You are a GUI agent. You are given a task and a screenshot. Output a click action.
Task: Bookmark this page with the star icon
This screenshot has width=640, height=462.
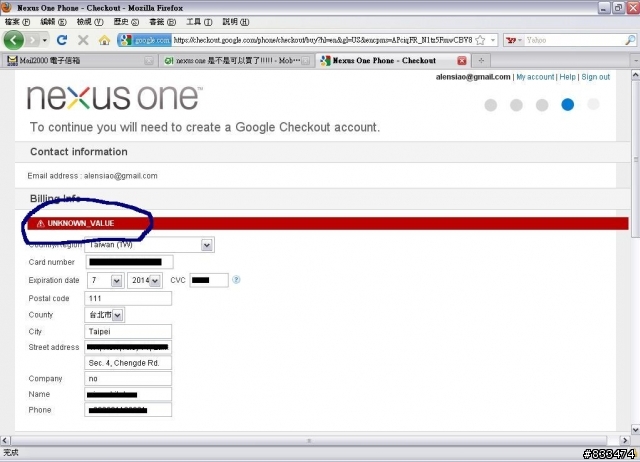coord(480,40)
